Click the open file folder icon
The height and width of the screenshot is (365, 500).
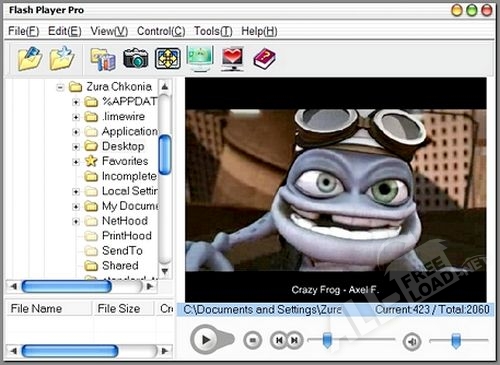coord(30,58)
